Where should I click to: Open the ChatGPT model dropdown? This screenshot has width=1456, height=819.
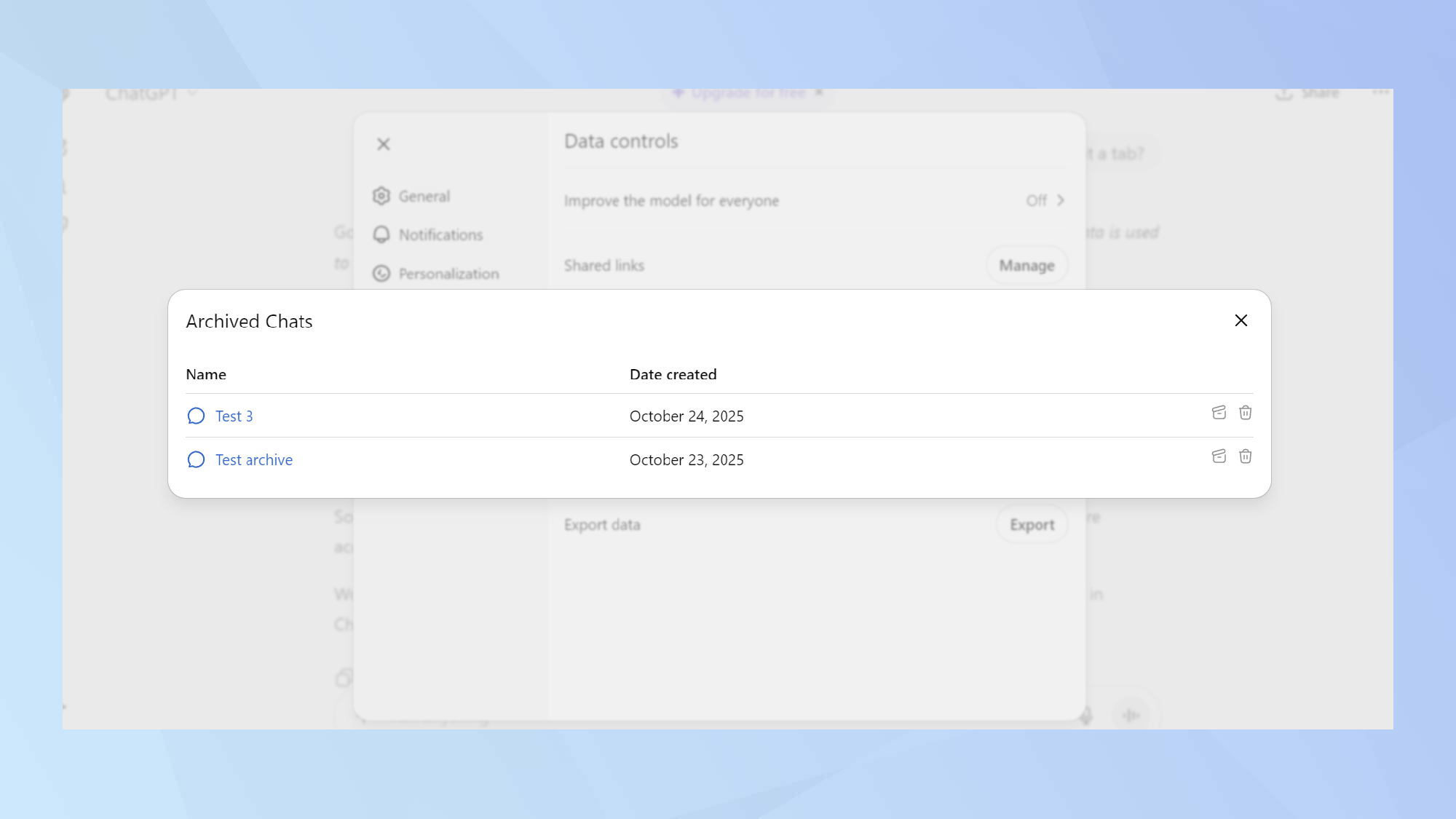click(151, 94)
